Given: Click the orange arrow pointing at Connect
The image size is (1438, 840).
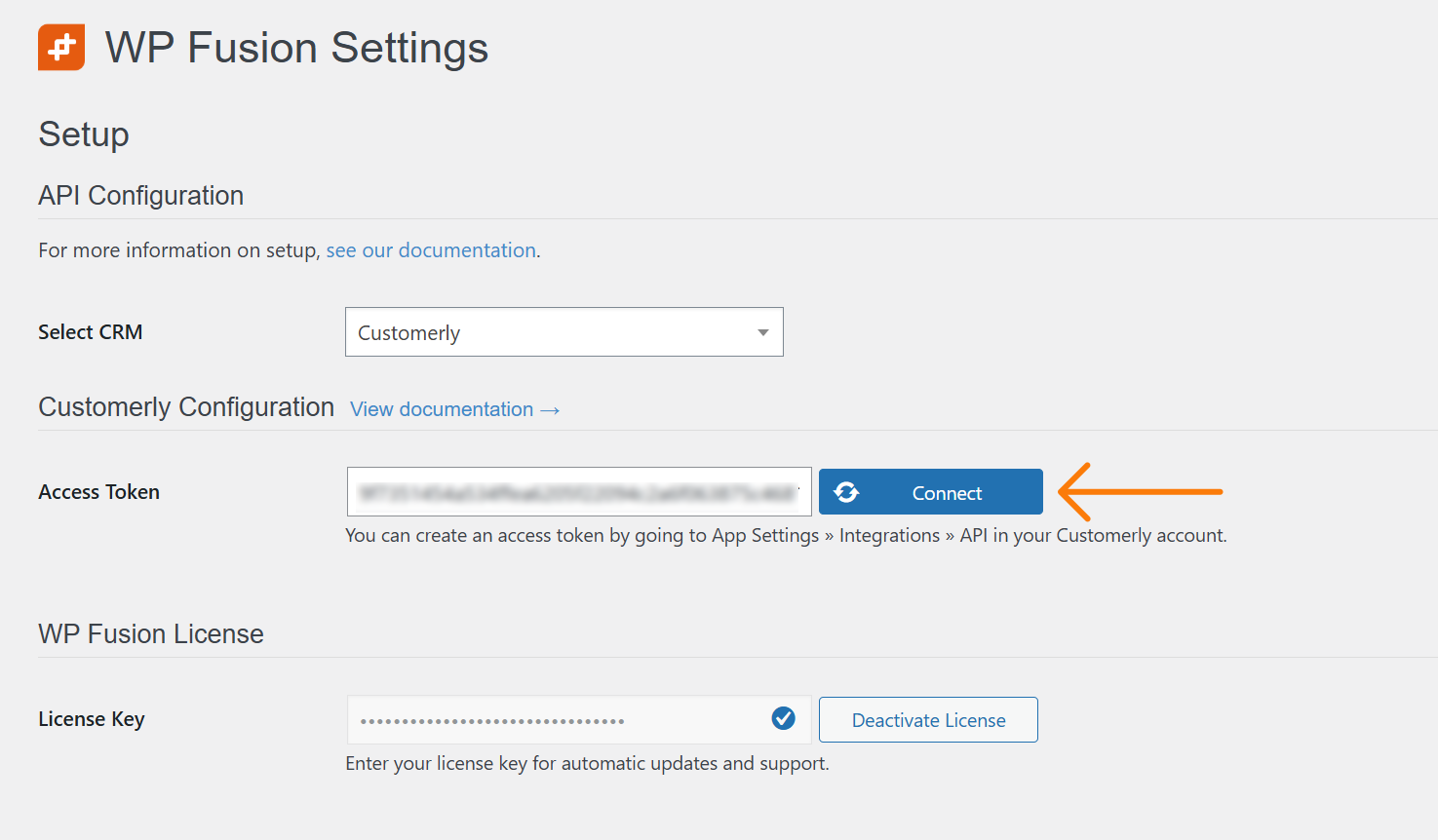Looking at the screenshot, I should [1140, 492].
